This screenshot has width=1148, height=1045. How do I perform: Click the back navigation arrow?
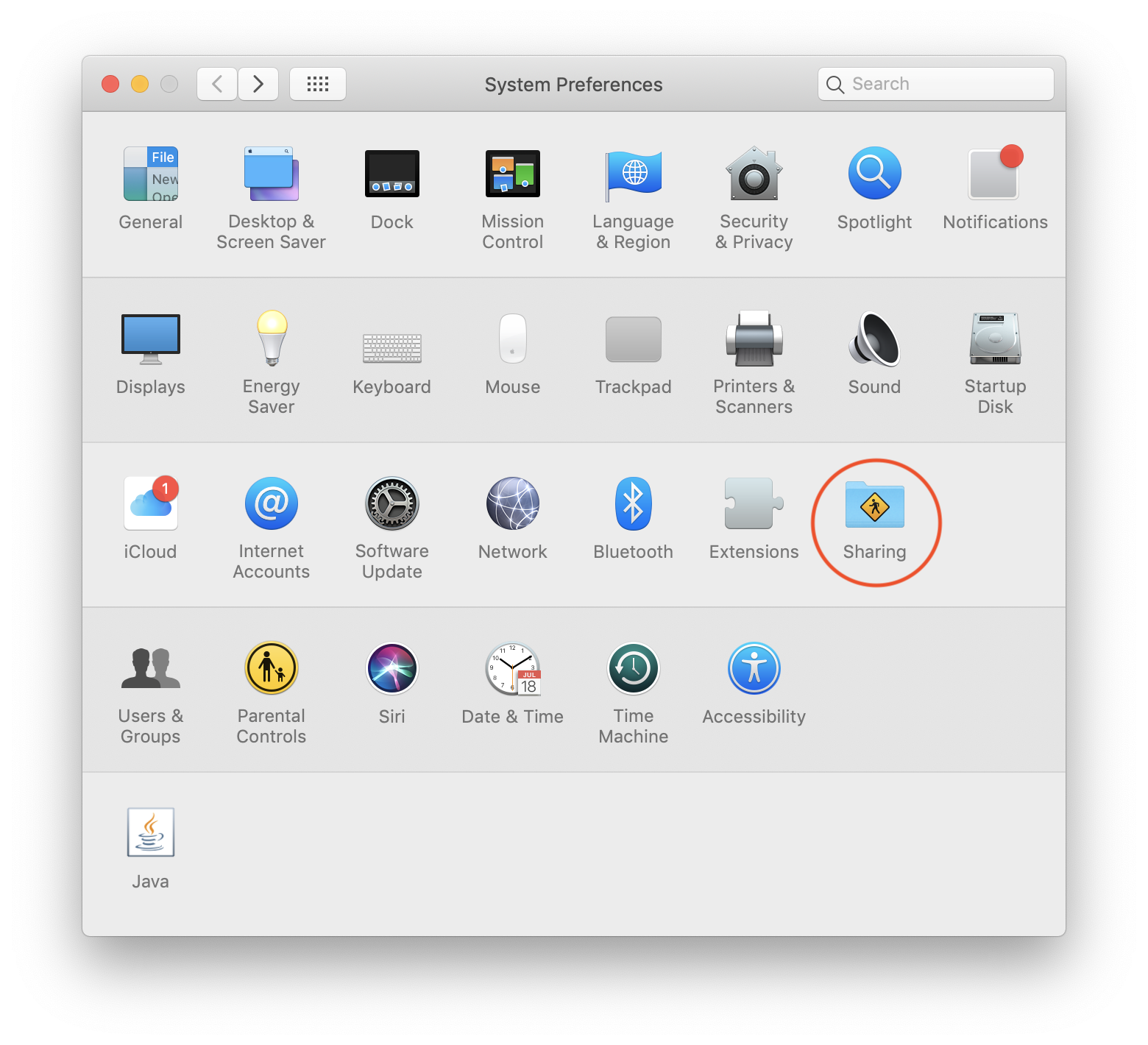point(217,84)
